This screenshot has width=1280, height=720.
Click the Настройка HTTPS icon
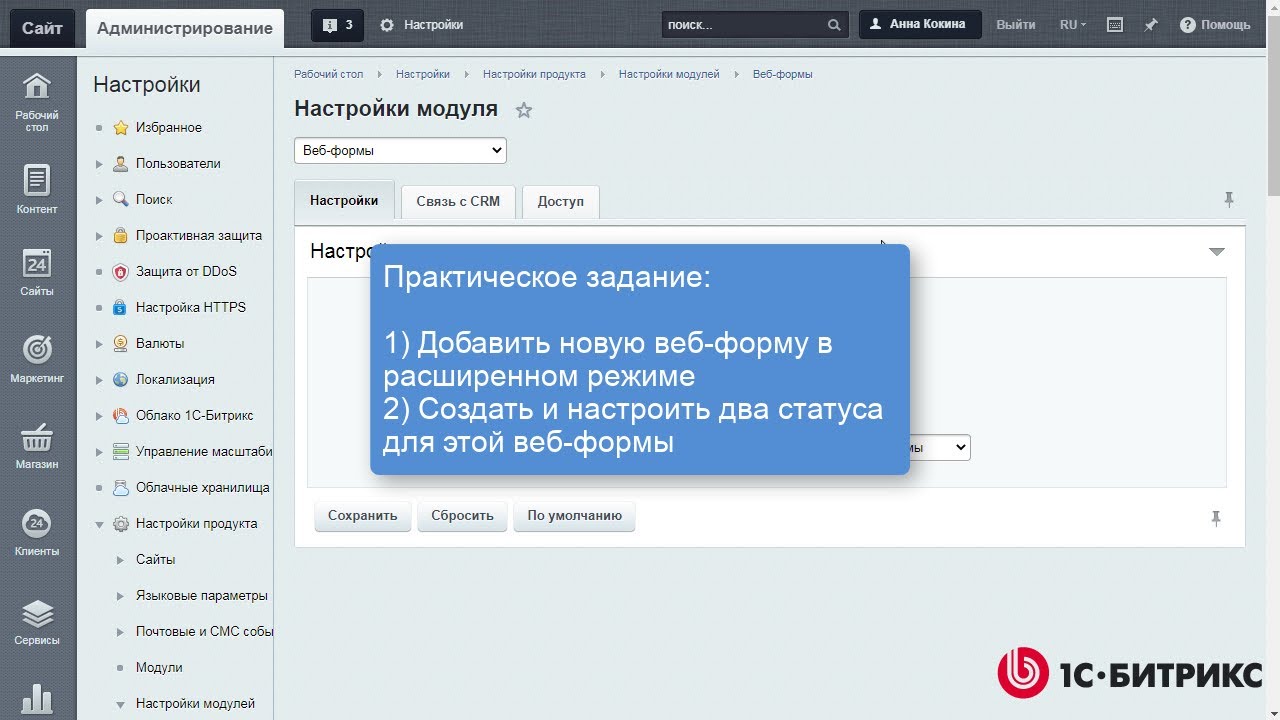pyautogui.click(x=121, y=308)
